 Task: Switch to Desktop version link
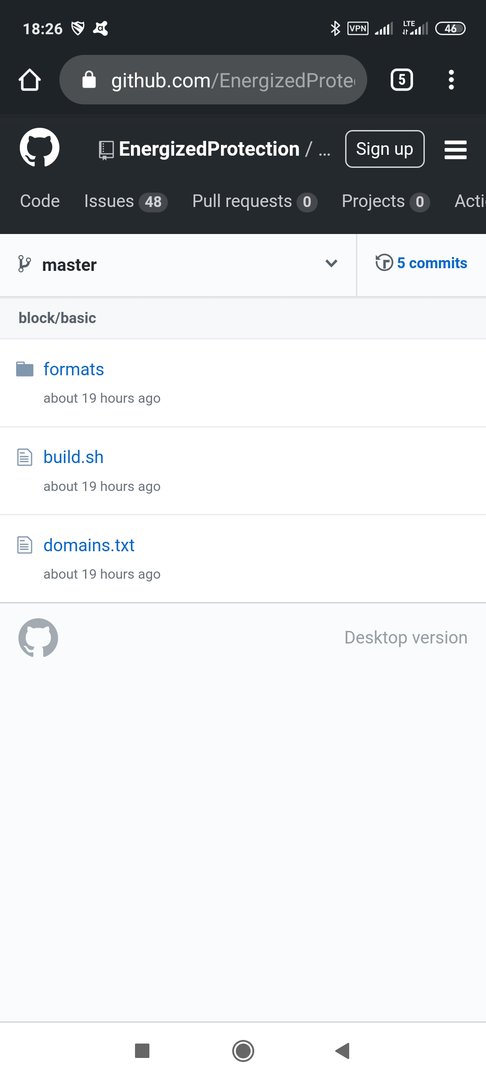tap(405, 637)
